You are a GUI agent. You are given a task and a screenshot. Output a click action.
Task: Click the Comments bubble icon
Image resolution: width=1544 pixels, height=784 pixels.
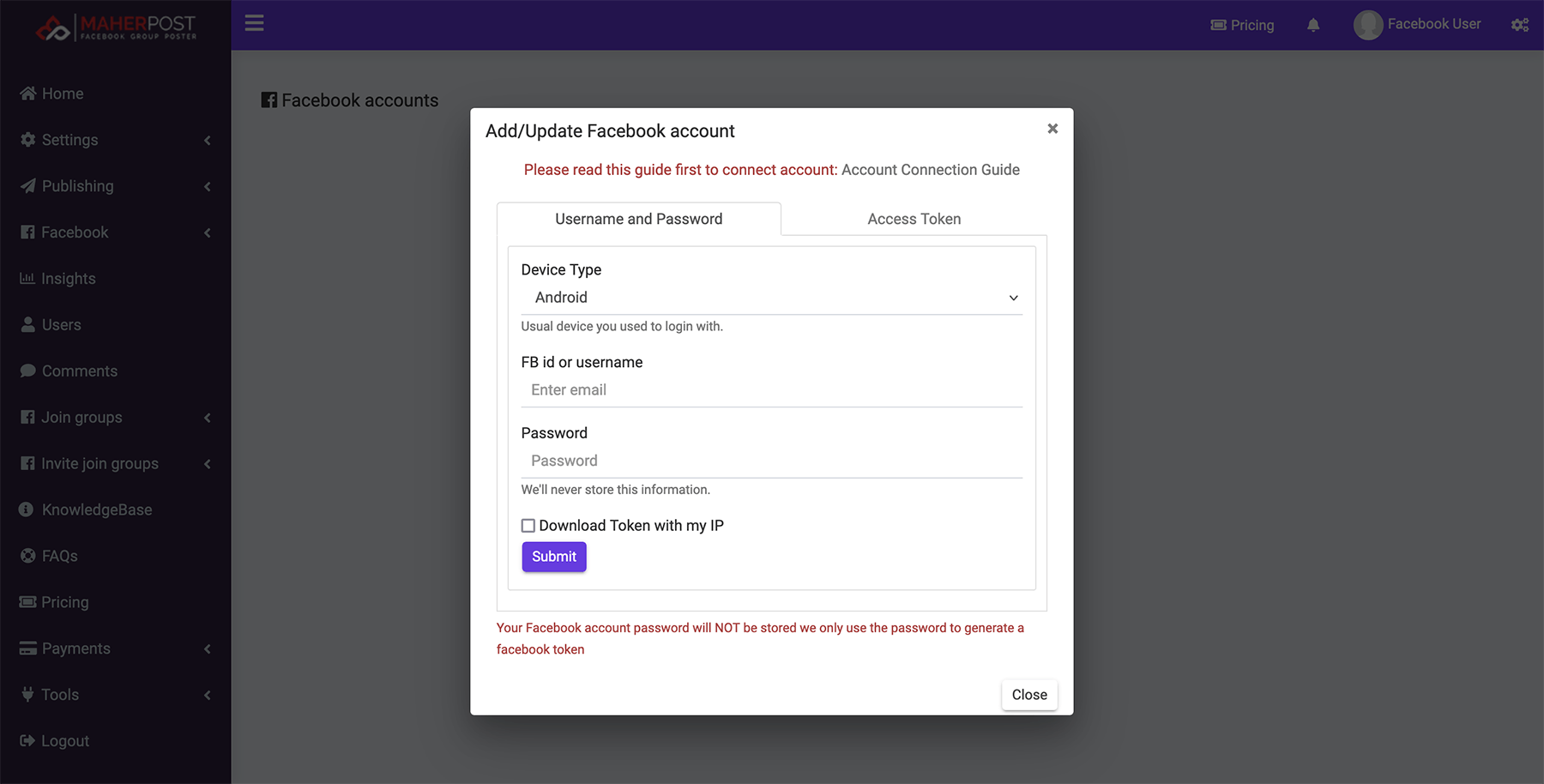pyautogui.click(x=28, y=371)
